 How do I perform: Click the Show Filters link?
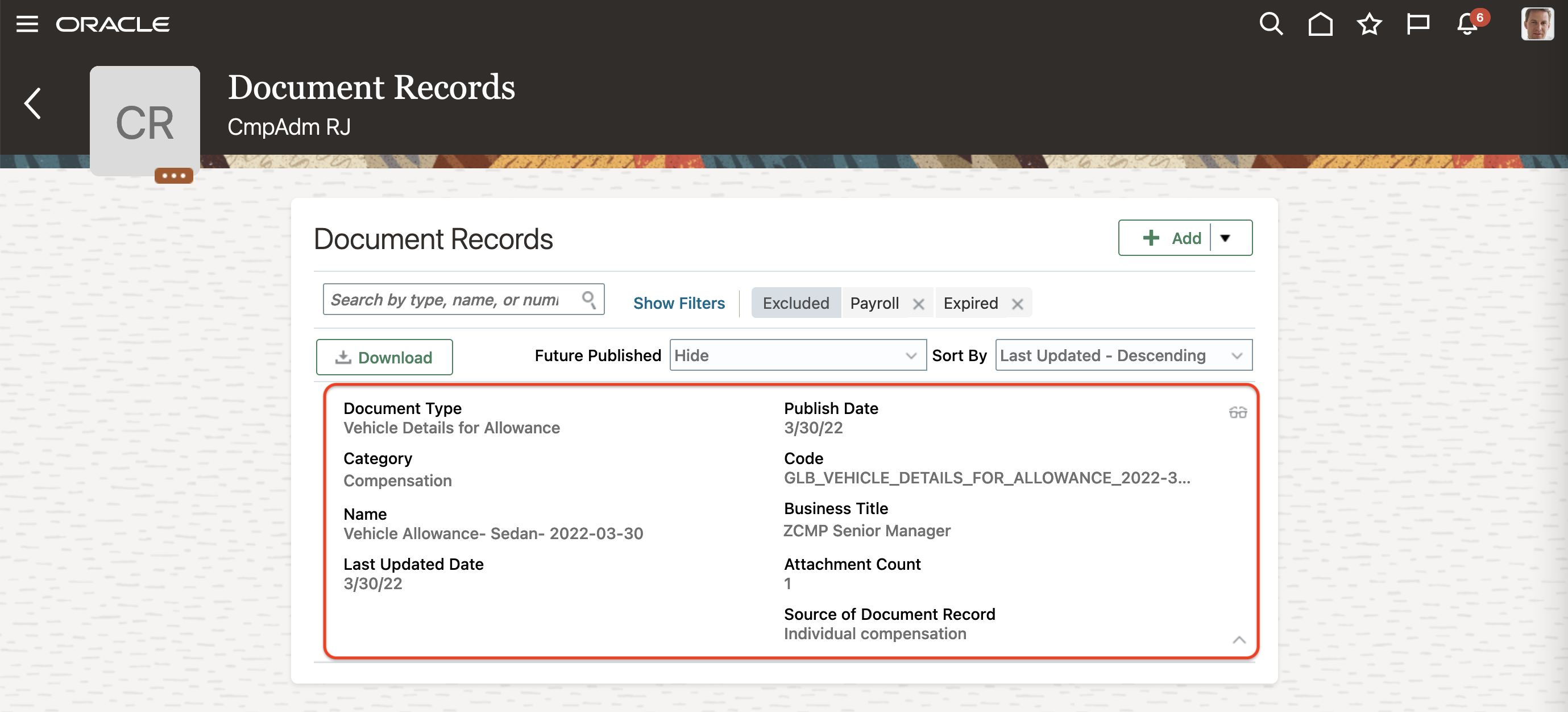point(679,303)
